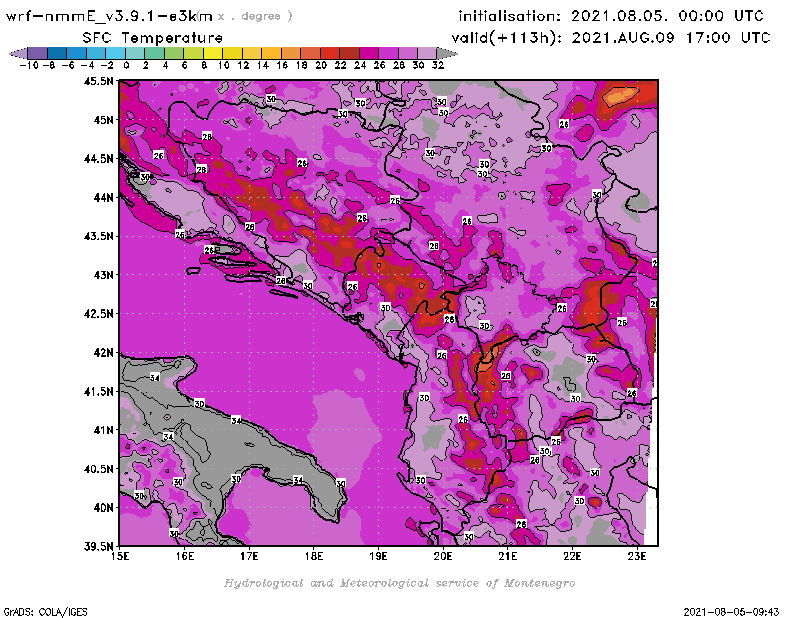
Task: Click the 16E longitude label
Action: (x=185, y=556)
